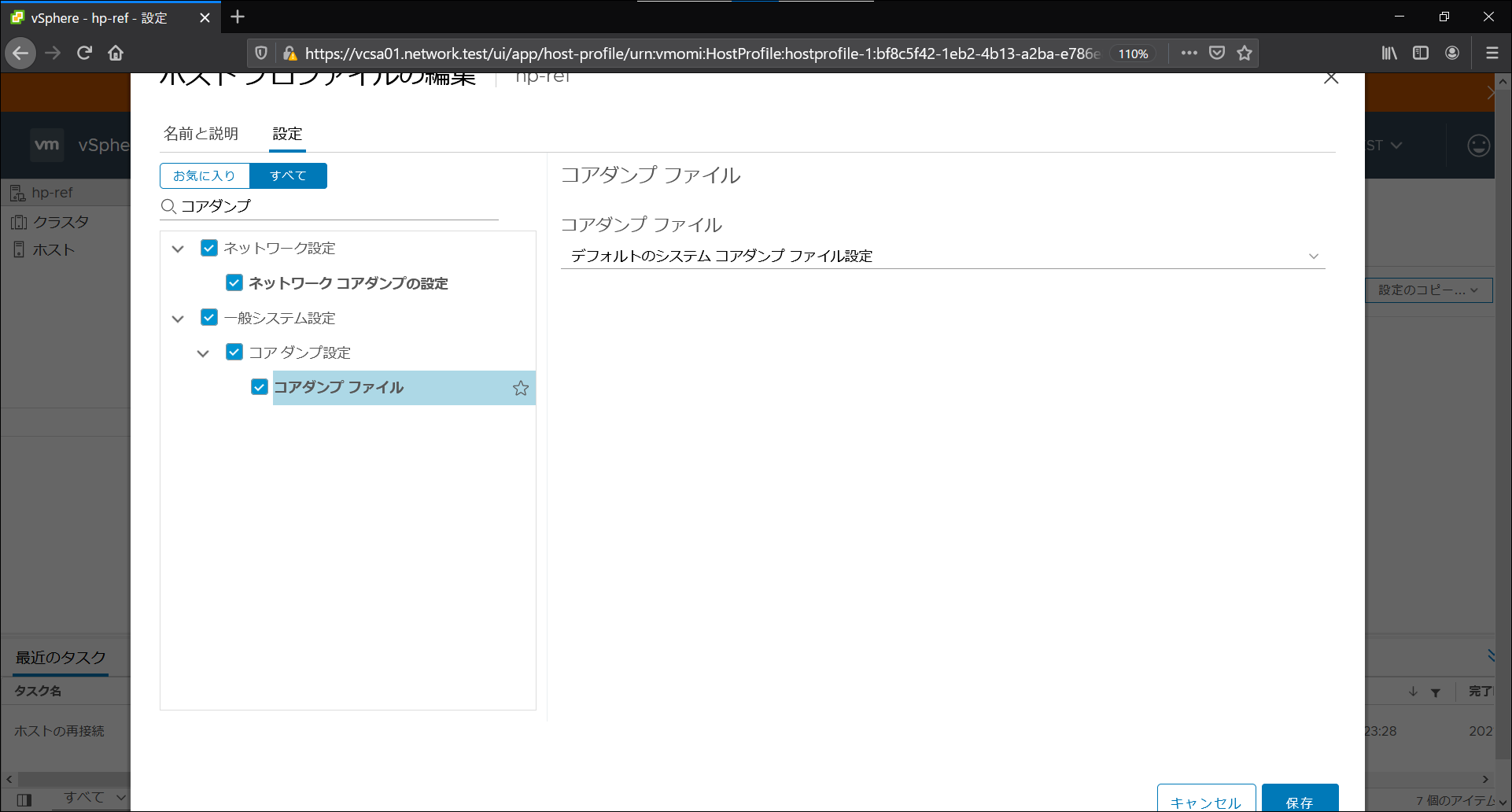Collapse the コア ダンプ設定 tree node

pos(203,353)
